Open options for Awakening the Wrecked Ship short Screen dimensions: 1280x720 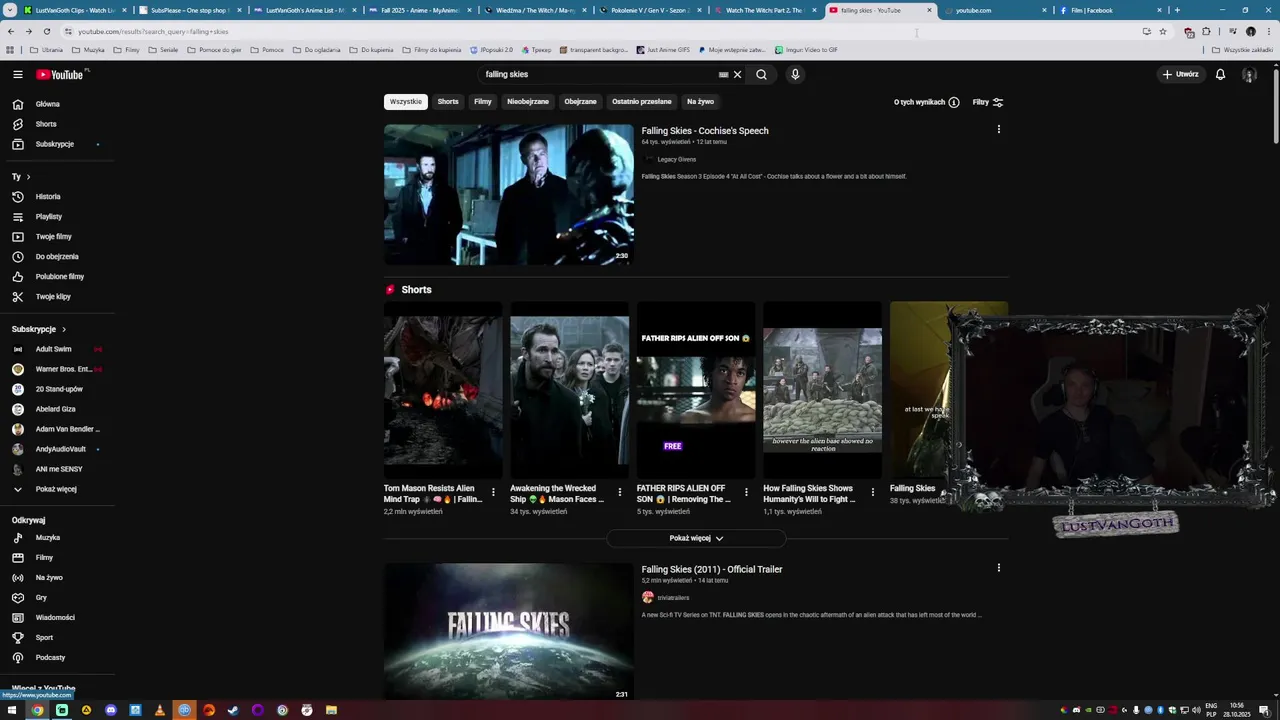click(620, 492)
